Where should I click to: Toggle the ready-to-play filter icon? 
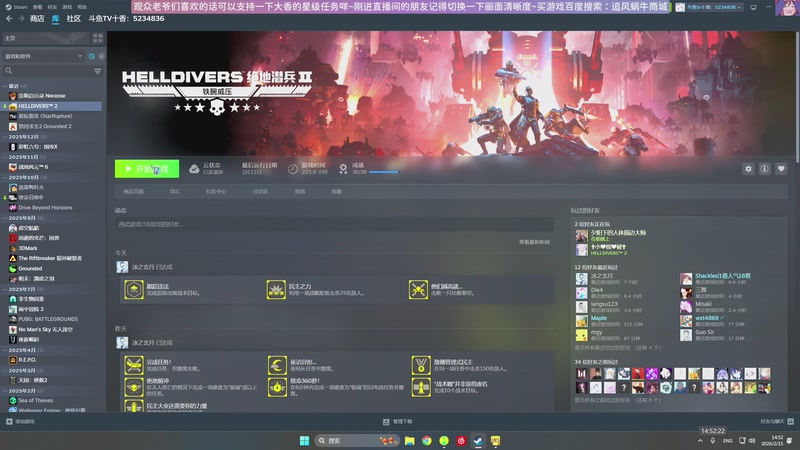click(101, 56)
